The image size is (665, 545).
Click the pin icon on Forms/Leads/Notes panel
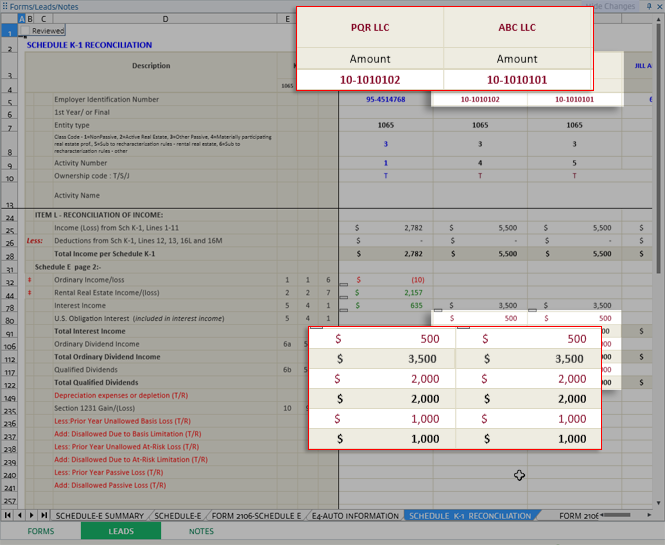pyautogui.click(x=647, y=6)
